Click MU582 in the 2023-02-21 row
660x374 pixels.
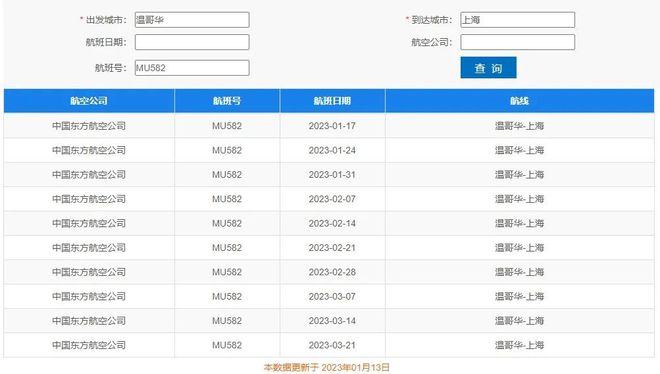click(x=227, y=248)
